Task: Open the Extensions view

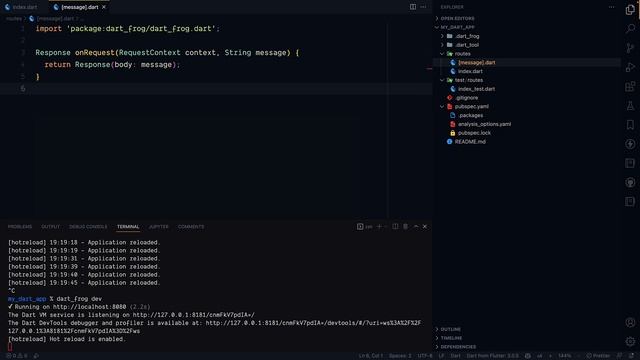Action: (630, 86)
